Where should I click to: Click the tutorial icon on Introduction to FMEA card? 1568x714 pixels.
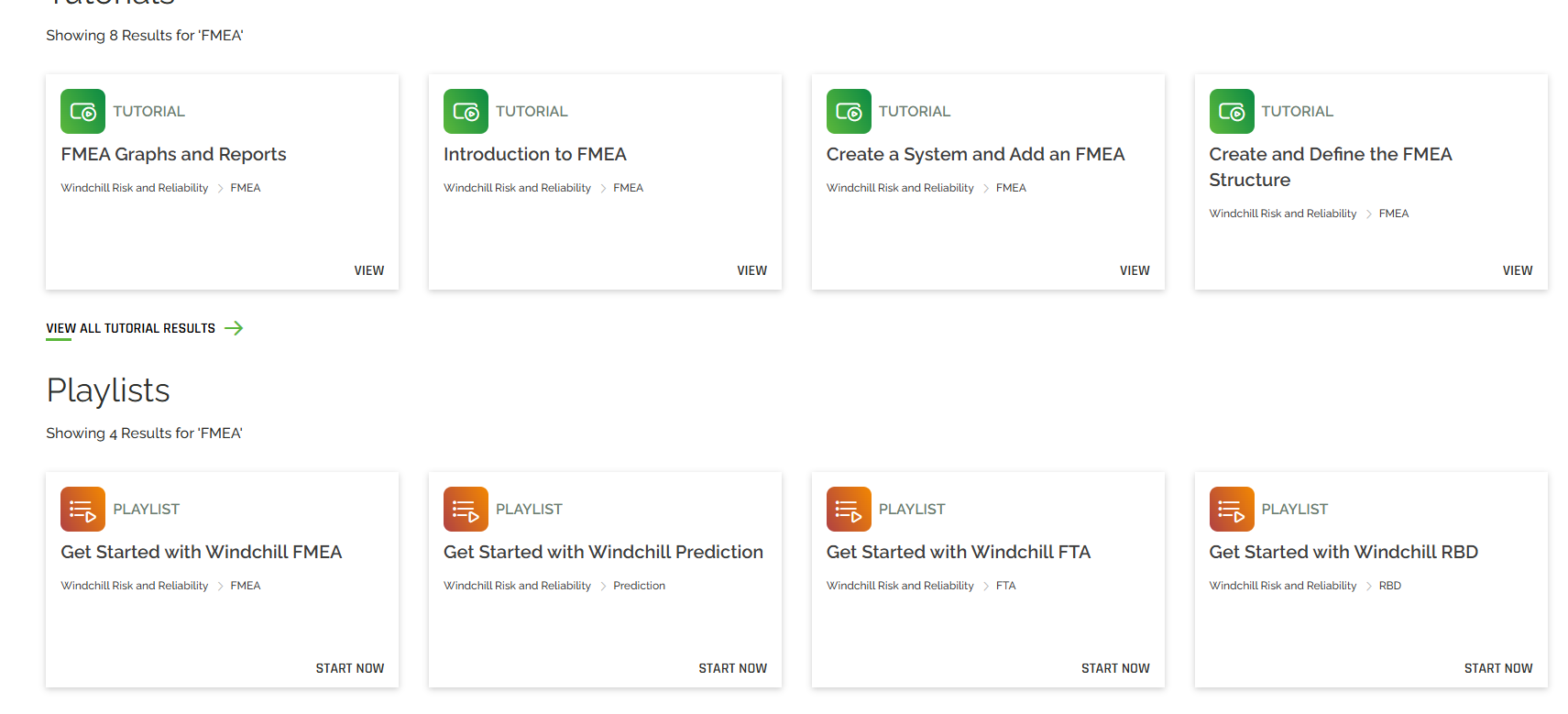pos(466,111)
